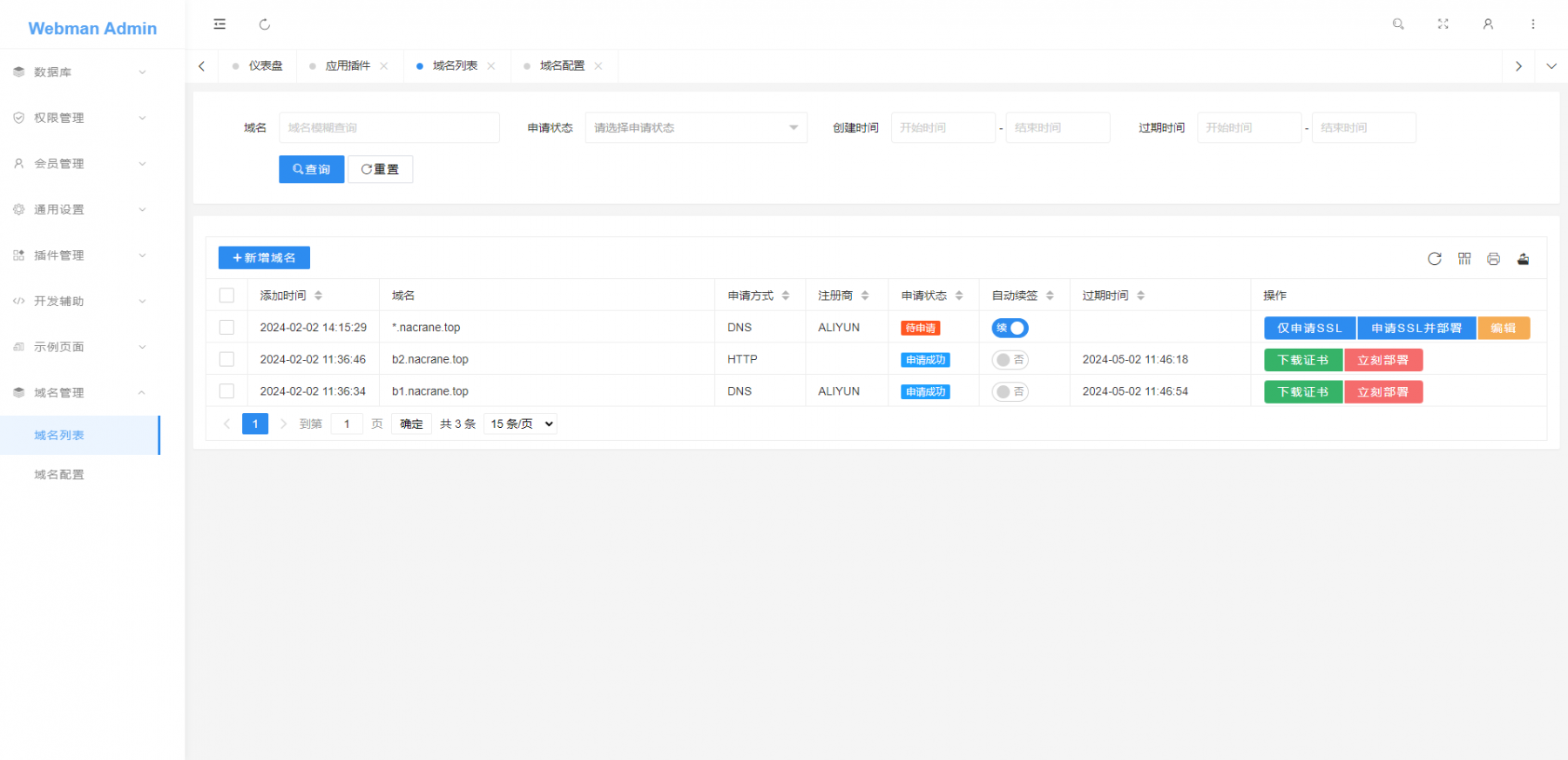Check the select-all header checkbox
Viewport: 1568px width, 760px height.
click(x=226, y=295)
